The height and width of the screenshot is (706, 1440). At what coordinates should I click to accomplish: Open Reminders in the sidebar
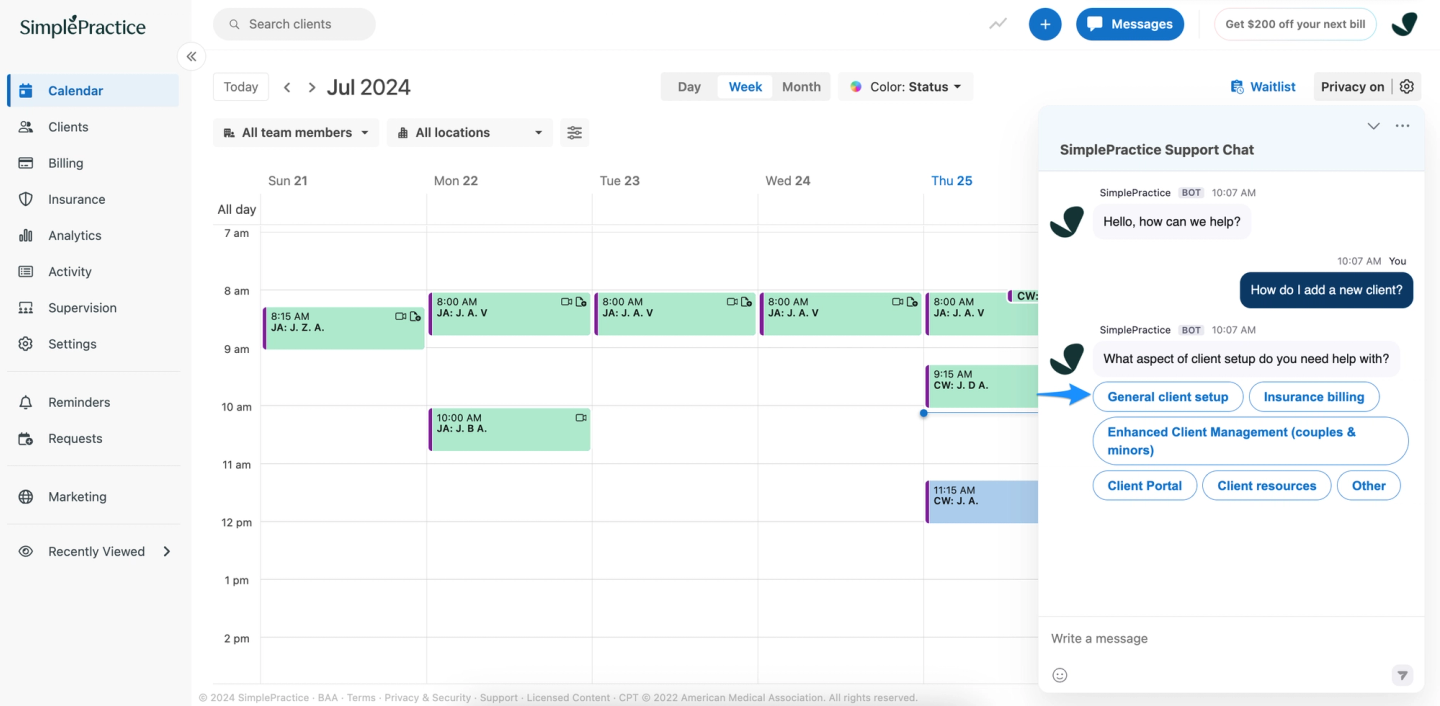(x=93, y=402)
